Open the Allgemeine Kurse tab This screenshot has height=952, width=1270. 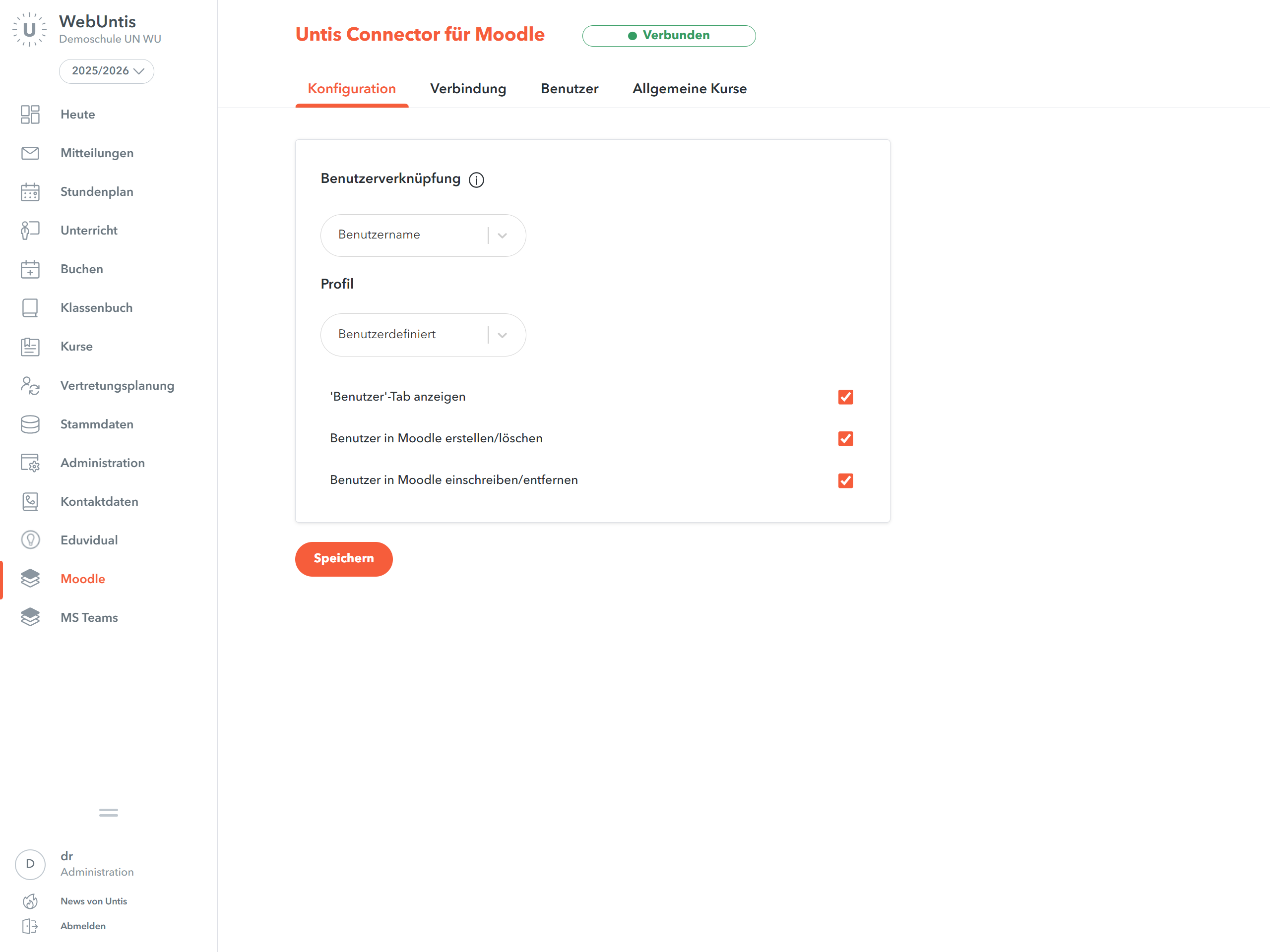[x=689, y=89]
